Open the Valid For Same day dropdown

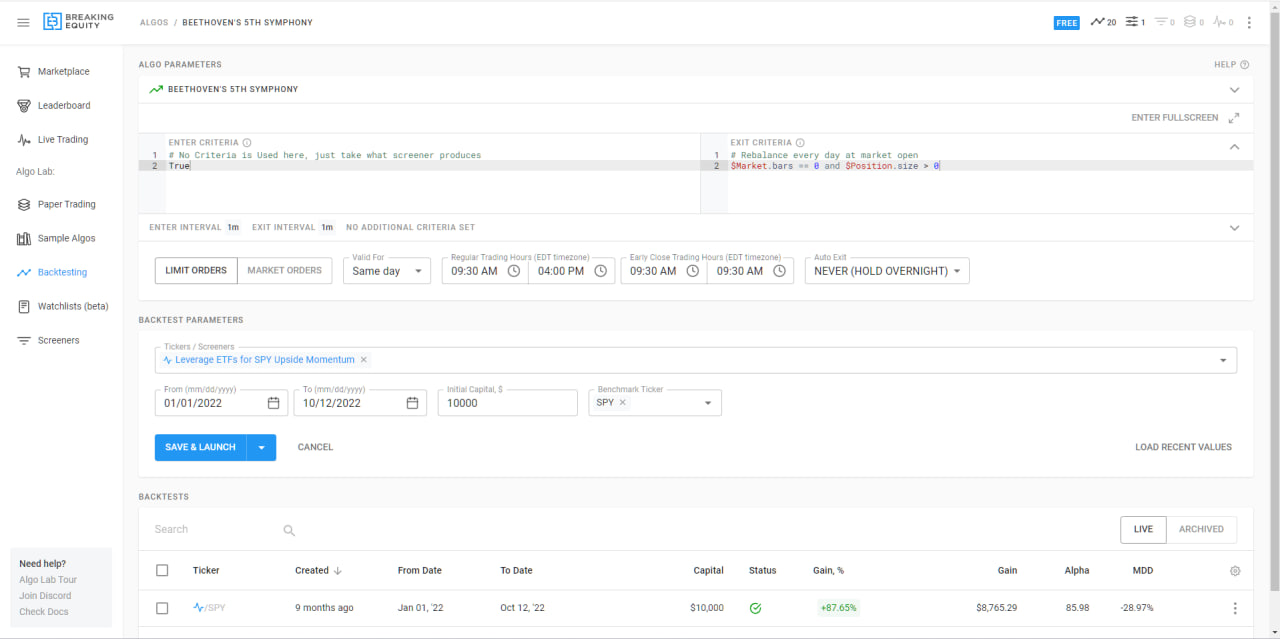click(x=387, y=271)
